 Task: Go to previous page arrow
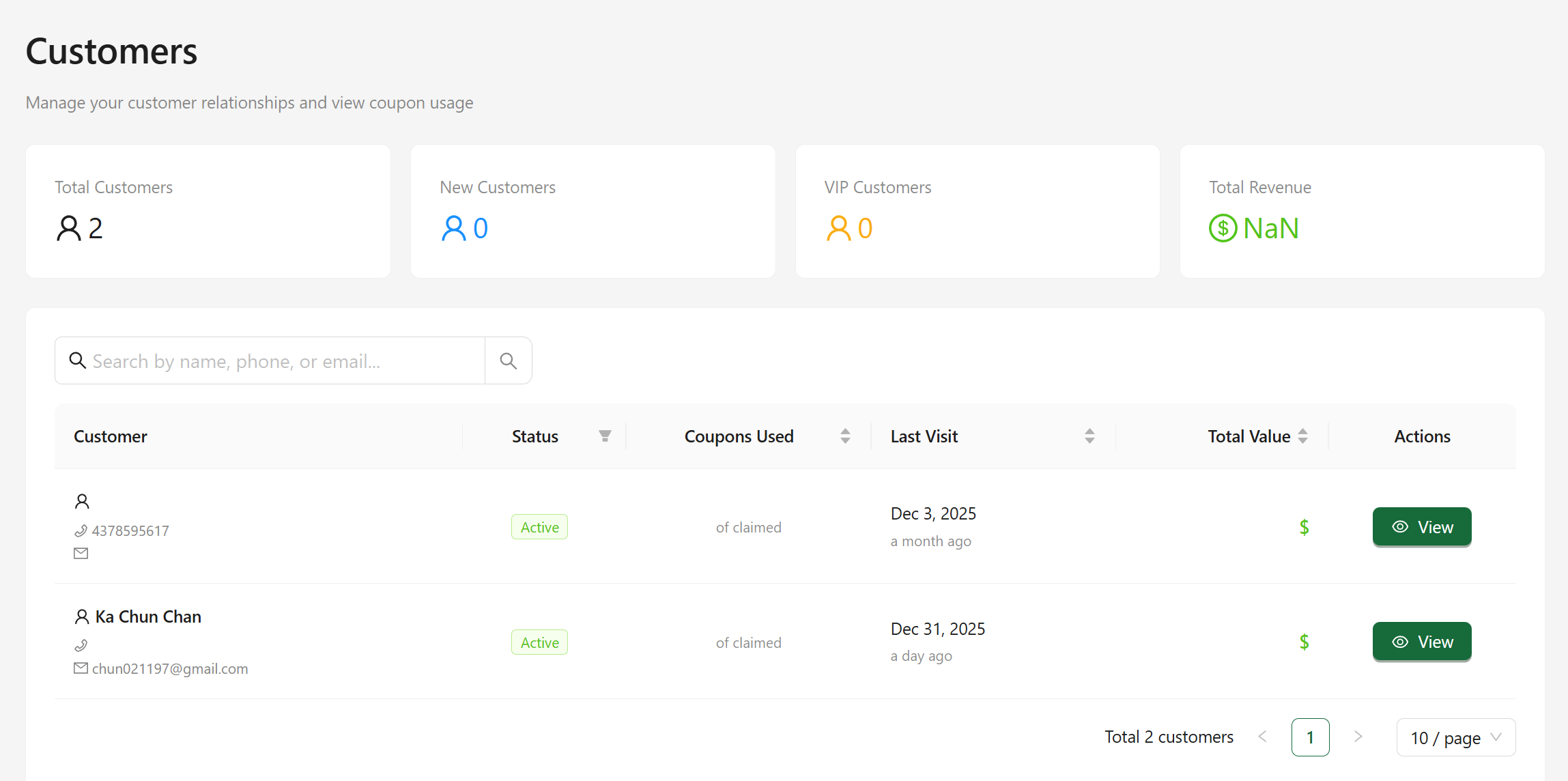pyautogui.click(x=1262, y=737)
